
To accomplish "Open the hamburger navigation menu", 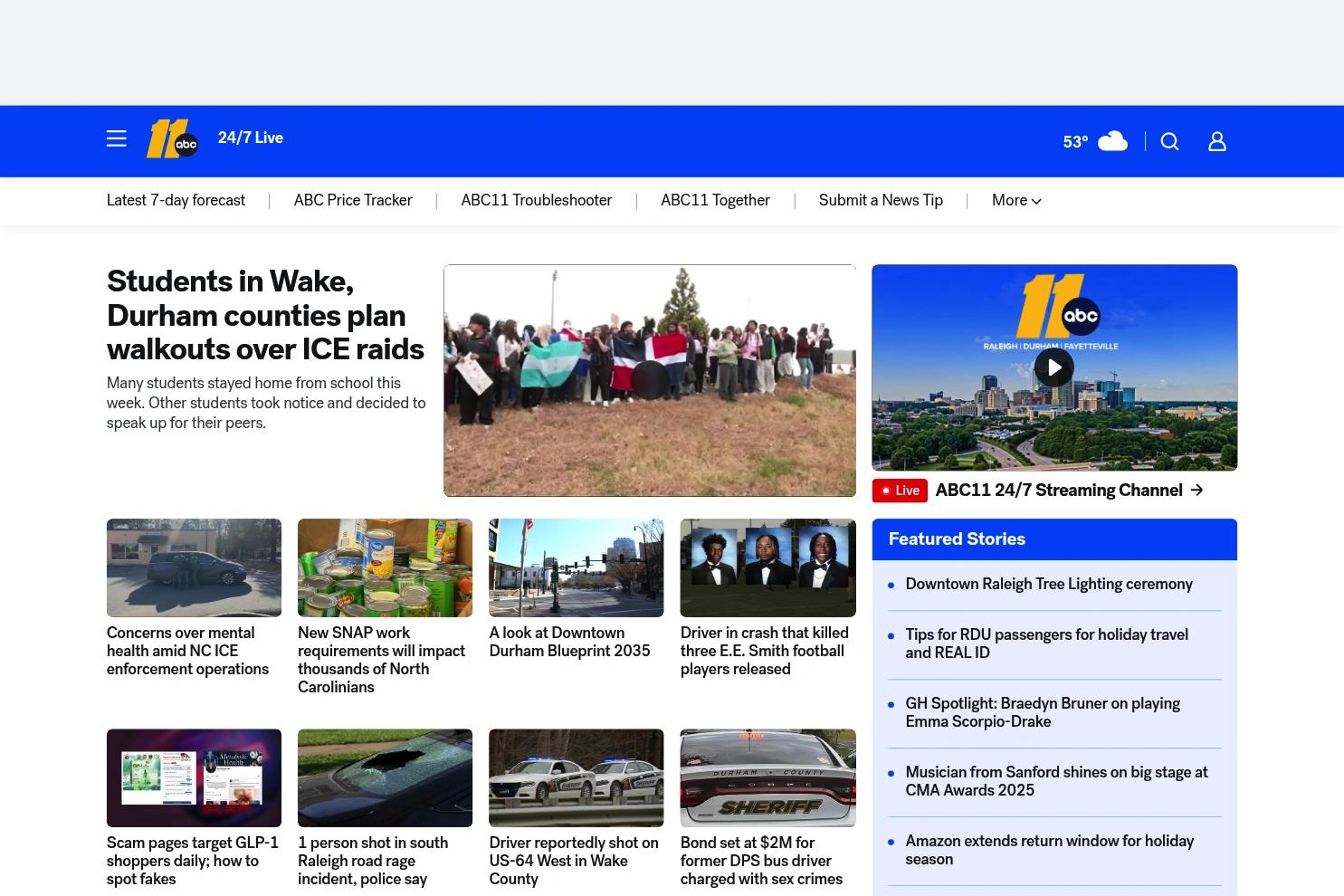I will (116, 138).
